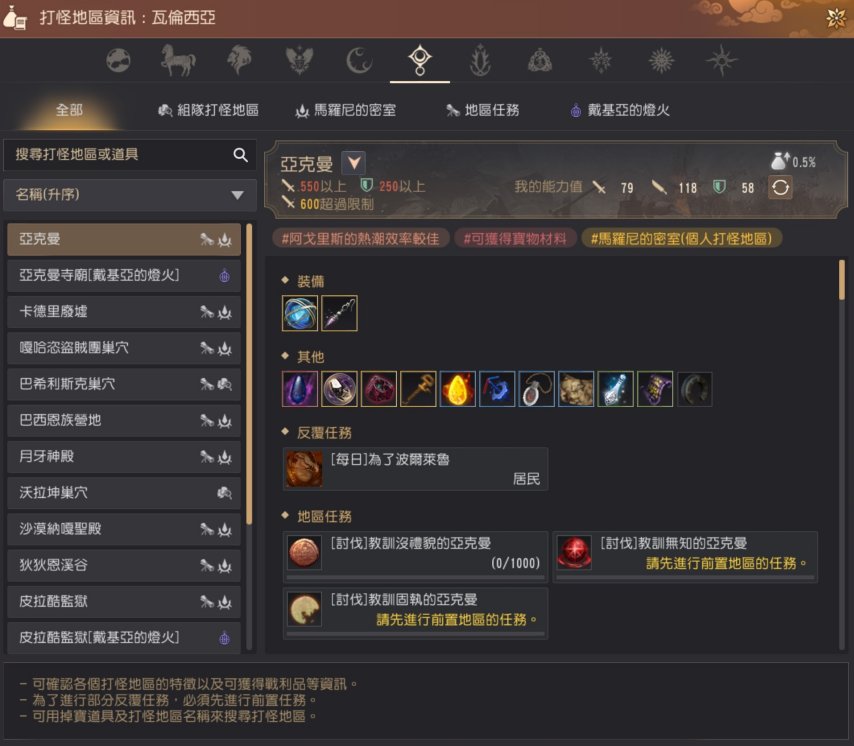This screenshot has height=746, width=854.
Task: Open the blue orb equipment item
Action: tap(300, 313)
